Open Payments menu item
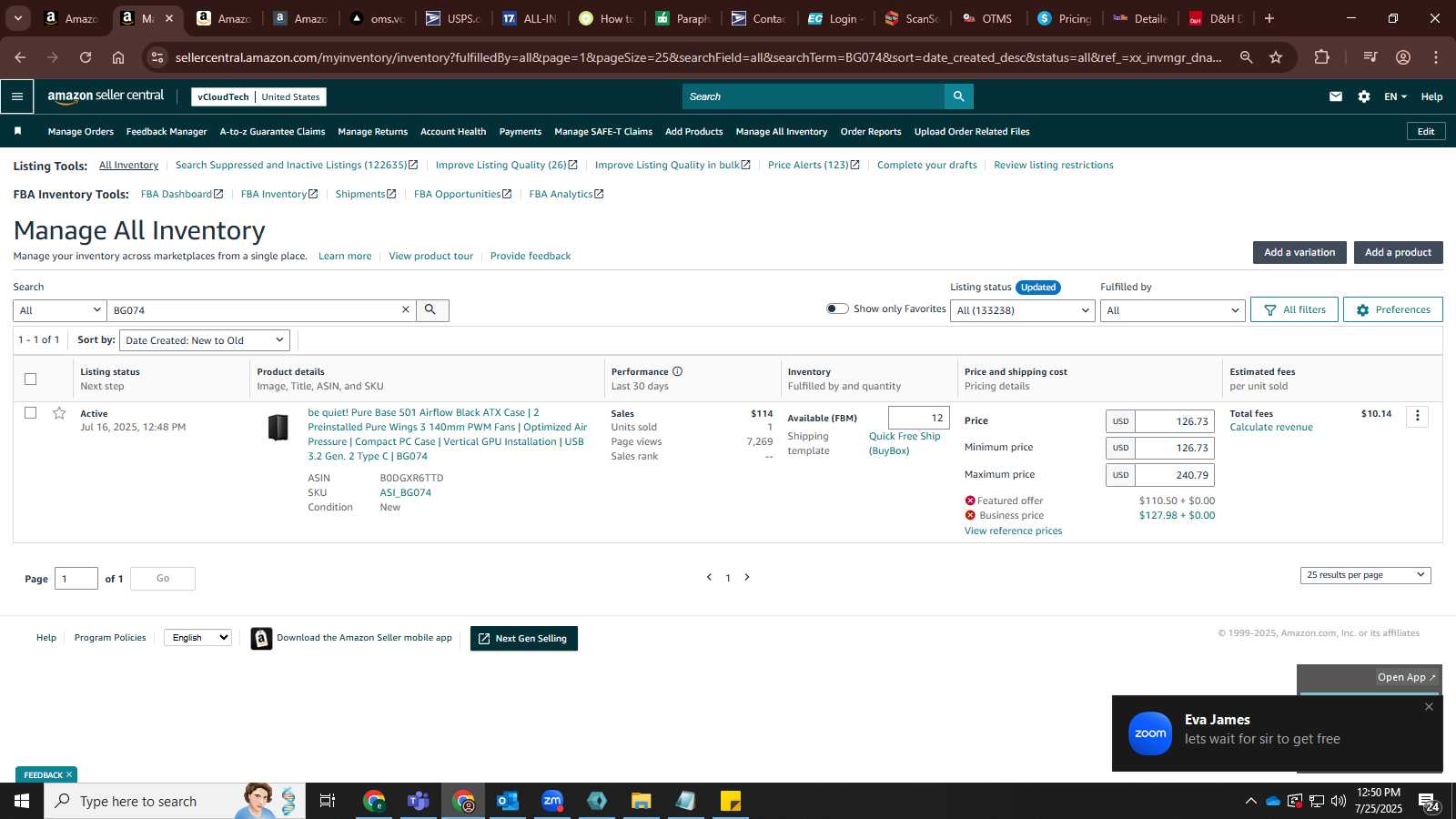Image resolution: width=1456 pixels, height=819 pixels. (521, 131)
